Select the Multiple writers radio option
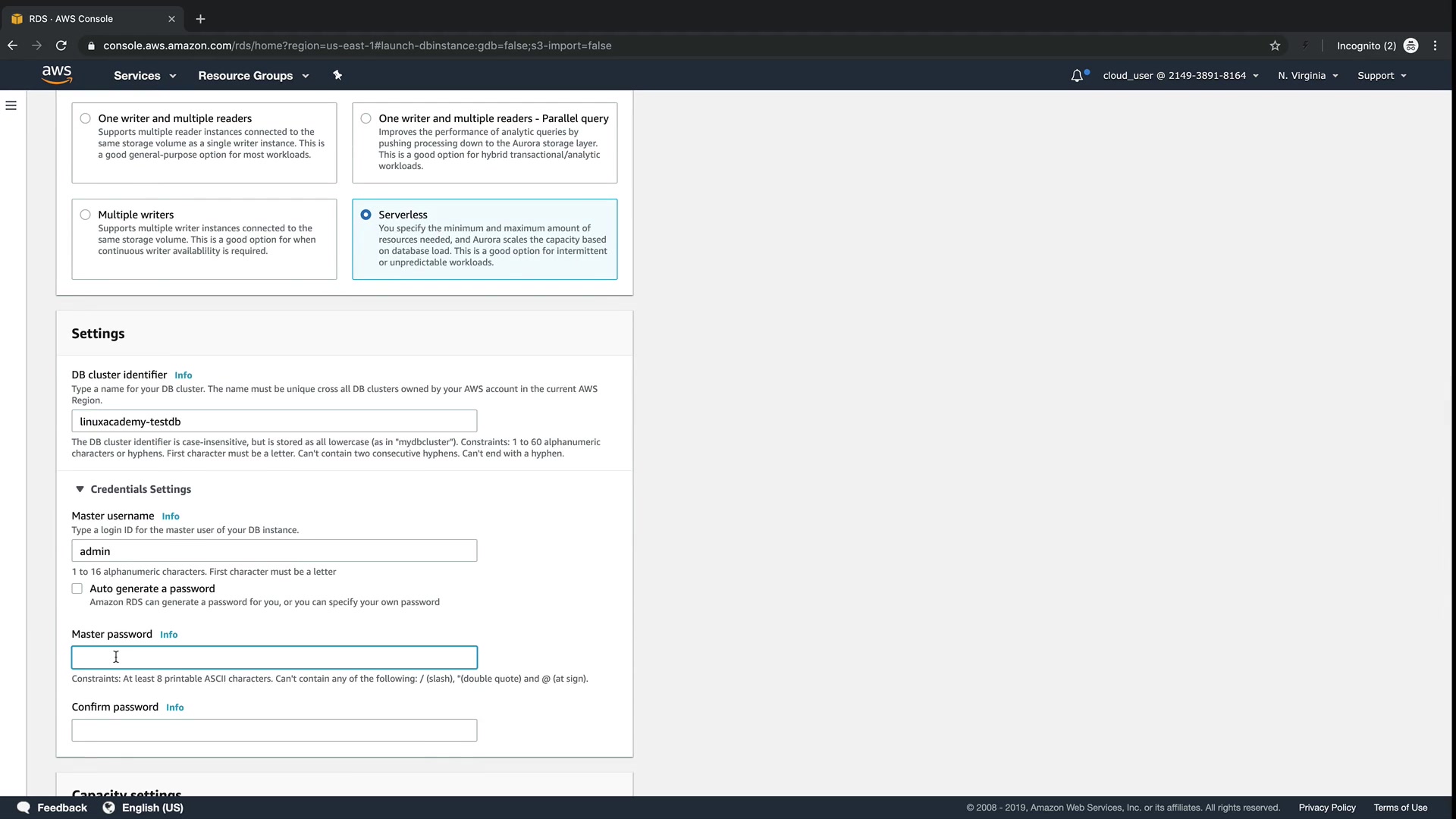 (86, 215)
